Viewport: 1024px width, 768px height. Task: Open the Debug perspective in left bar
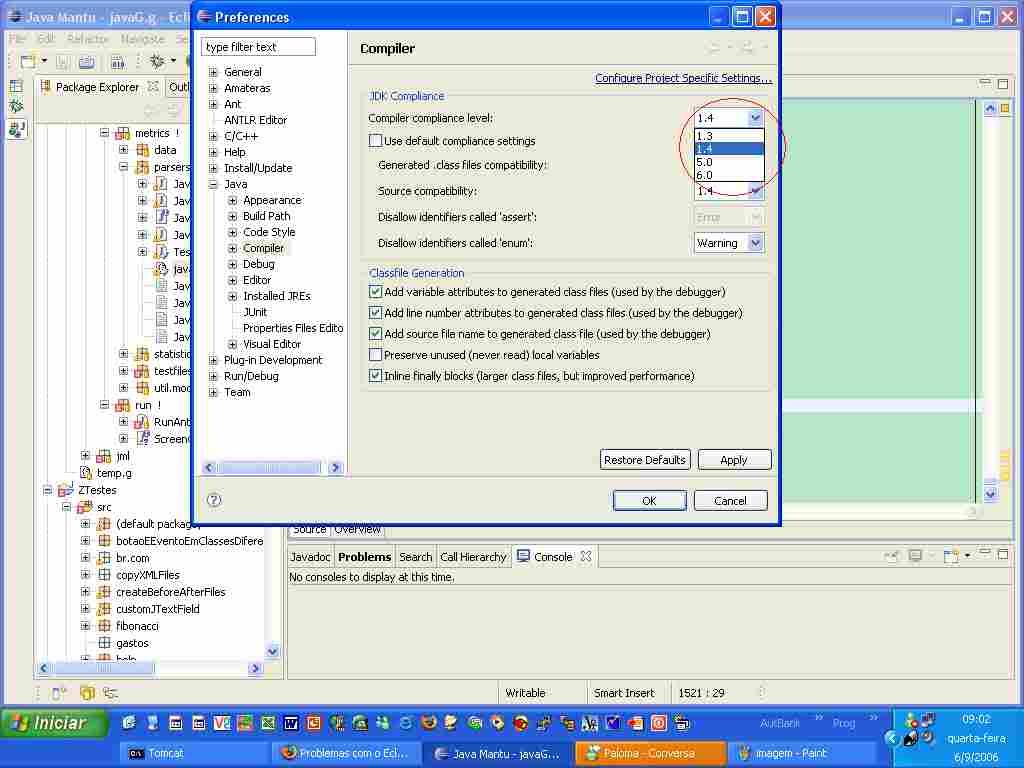tap(16, 107)
